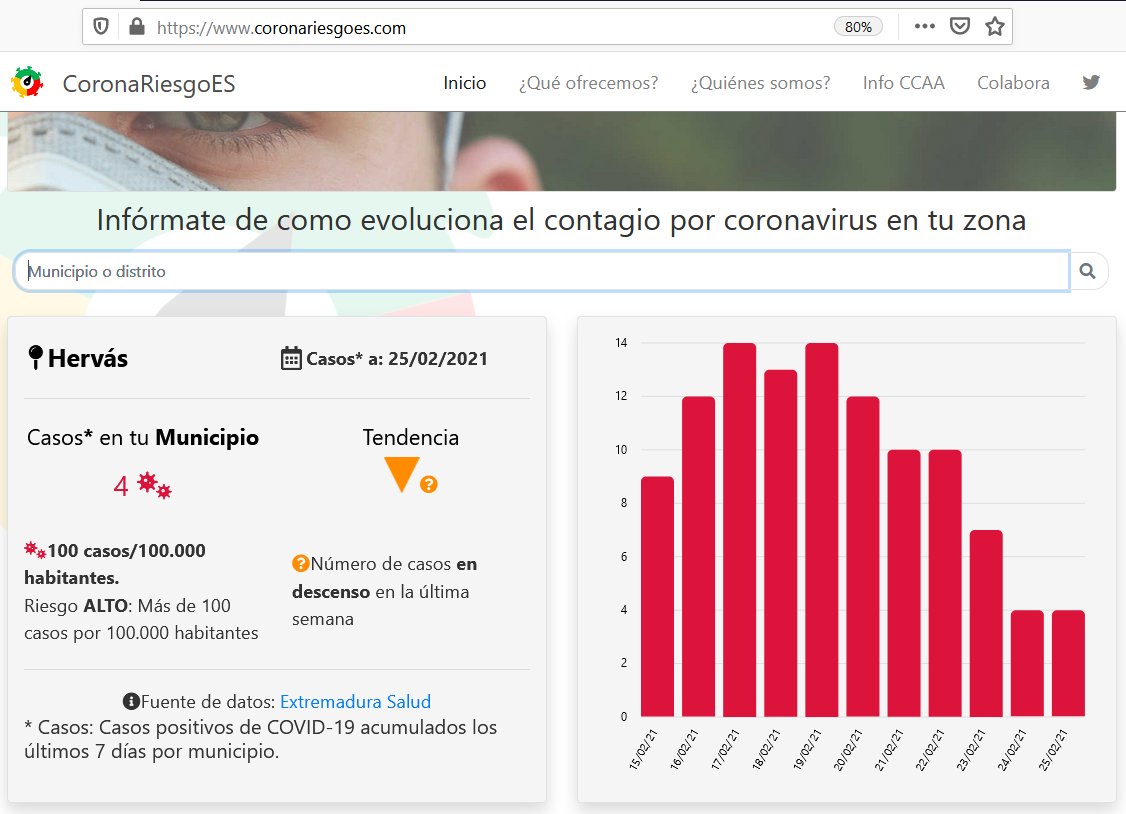Click the question icon before 'Número de casos'
This screenshot has height=814, width=1126.
300,563
